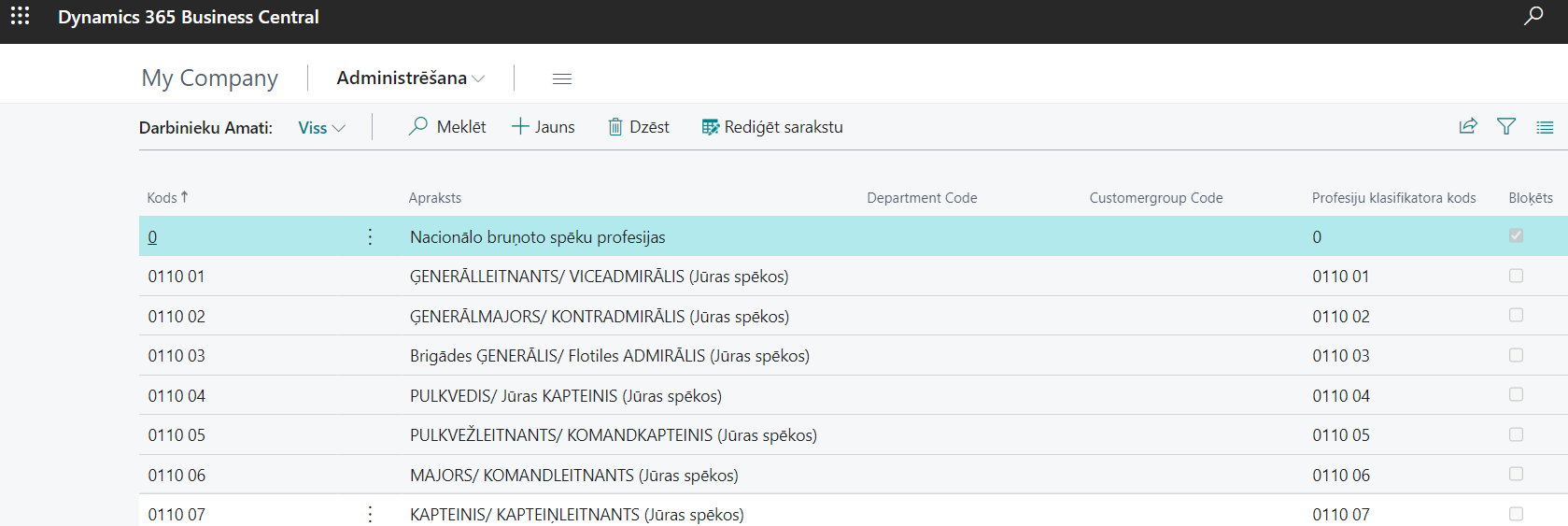Screen dimensions: 1568x526
Task: Click the Dzēst trash icon
Action: coord(615,126)
